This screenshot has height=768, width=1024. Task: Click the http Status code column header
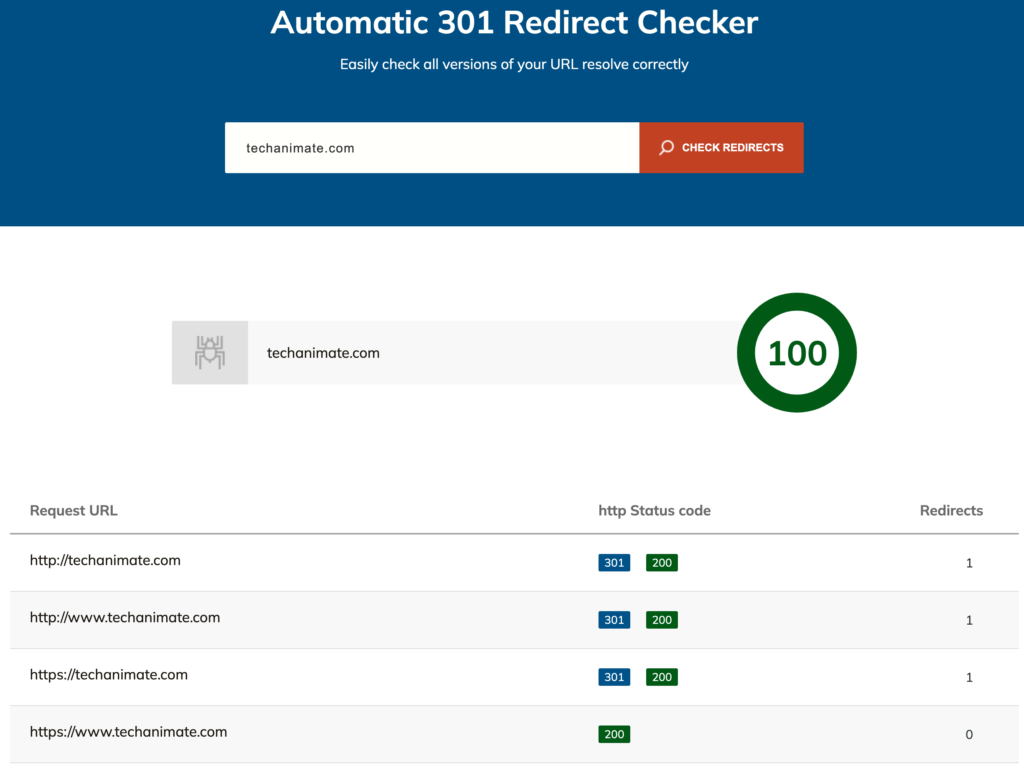tap(654, 510)
